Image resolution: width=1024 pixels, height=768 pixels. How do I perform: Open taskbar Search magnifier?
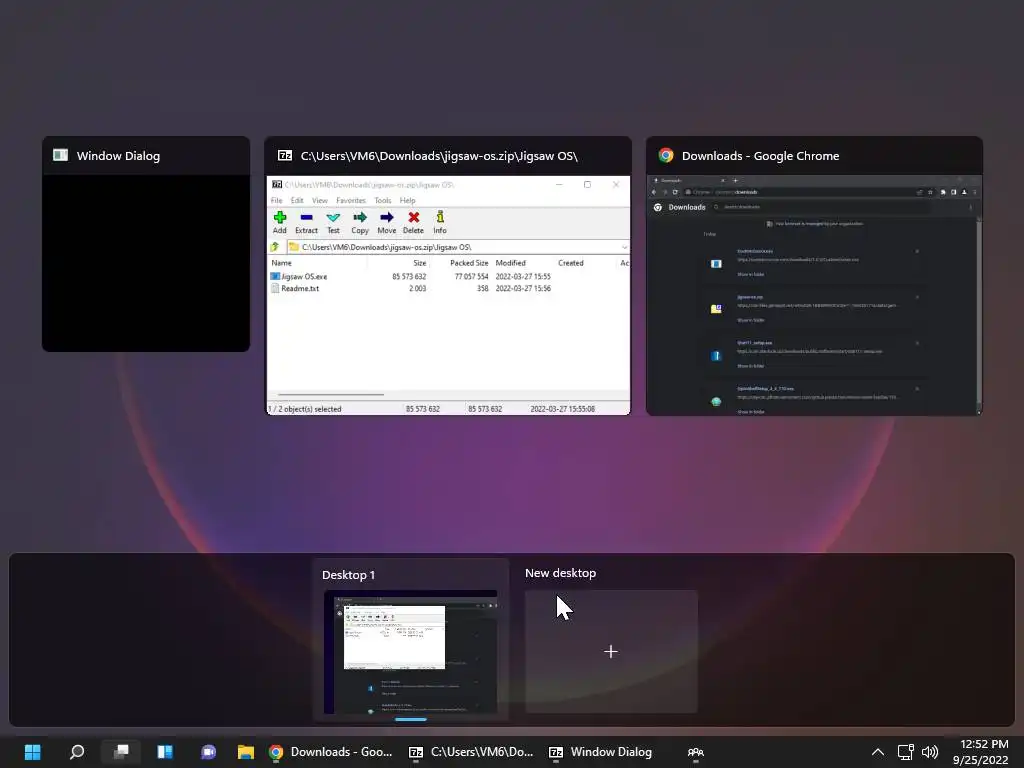tap(77, 752)
